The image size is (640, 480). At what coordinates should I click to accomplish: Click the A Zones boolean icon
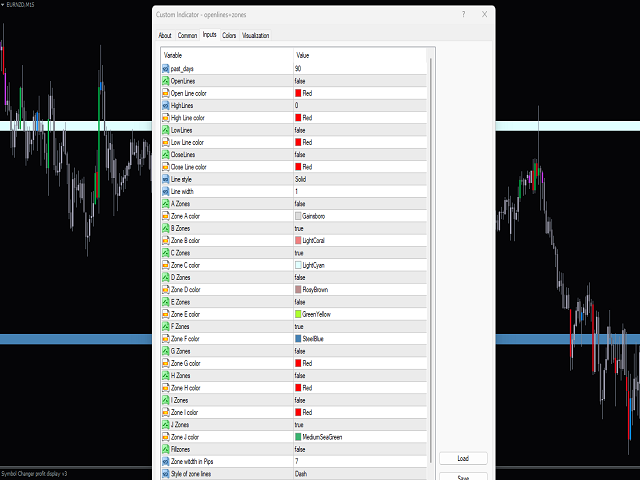point(165,204)
